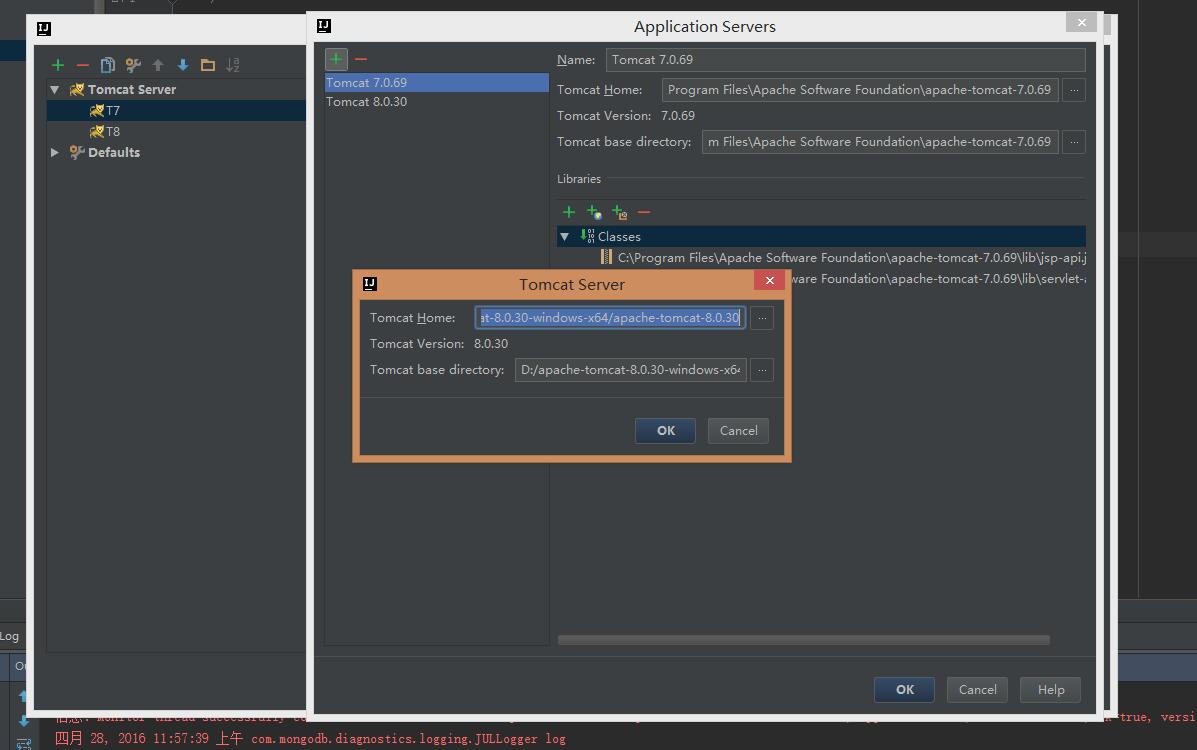Click the Tomcat Version 7.0.69 value
This screenshot has width=1197, height=750.
[x=678, y=116]
